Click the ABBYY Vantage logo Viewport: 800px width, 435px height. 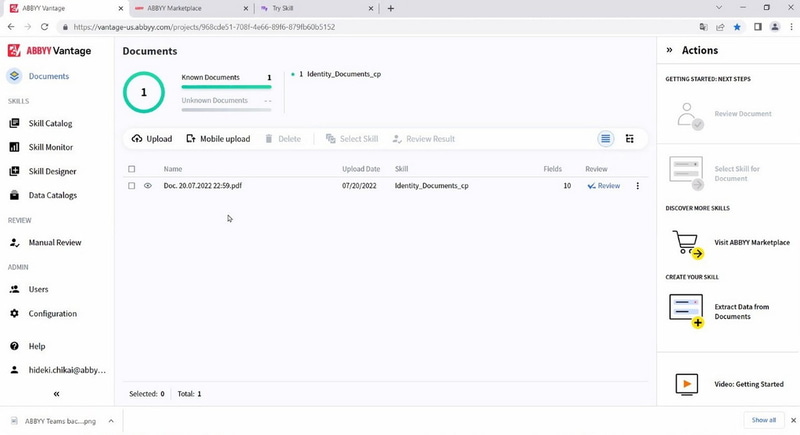(x=49, y=50)
